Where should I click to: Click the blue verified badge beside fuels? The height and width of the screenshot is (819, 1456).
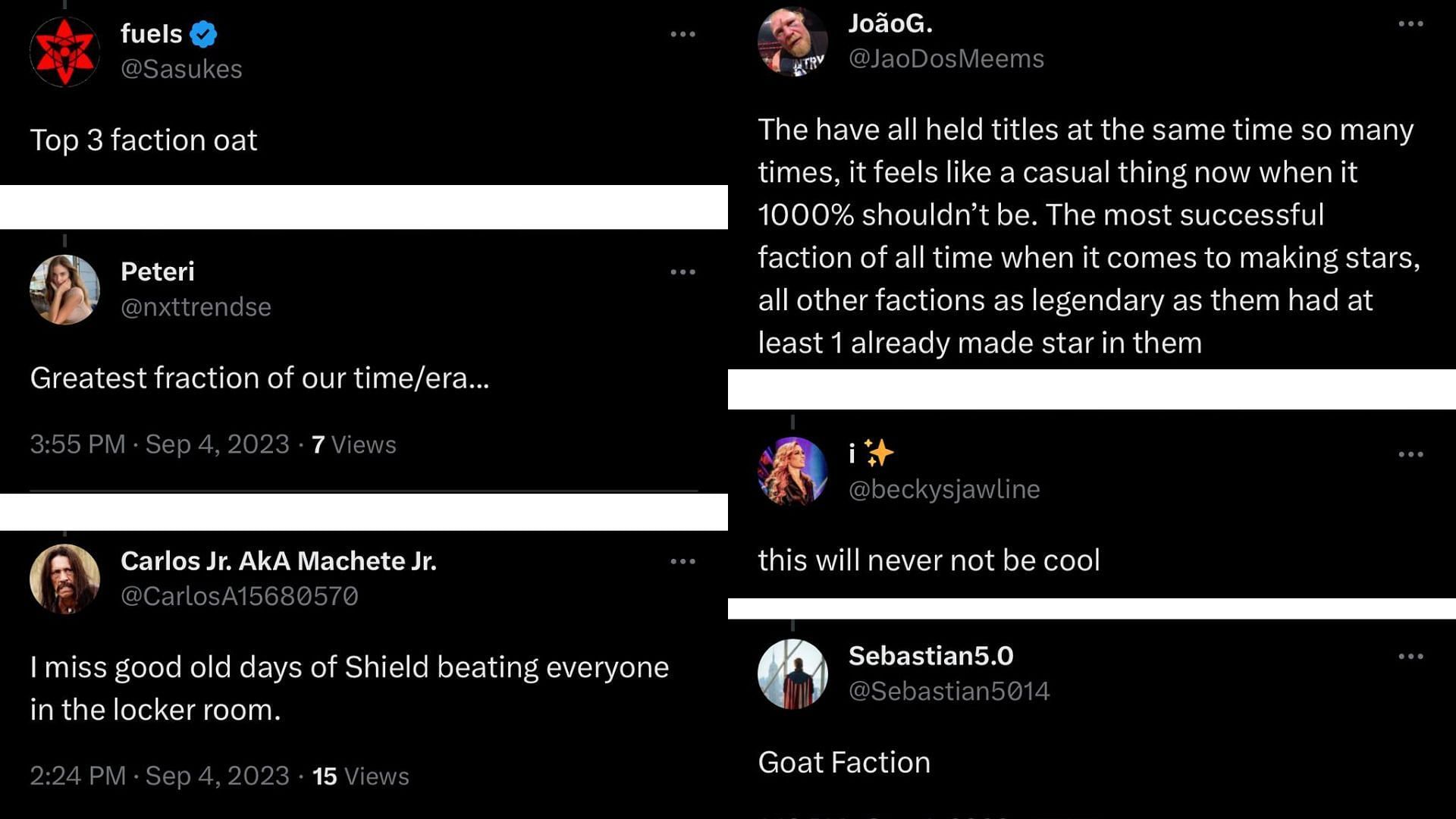coord(203,34)
